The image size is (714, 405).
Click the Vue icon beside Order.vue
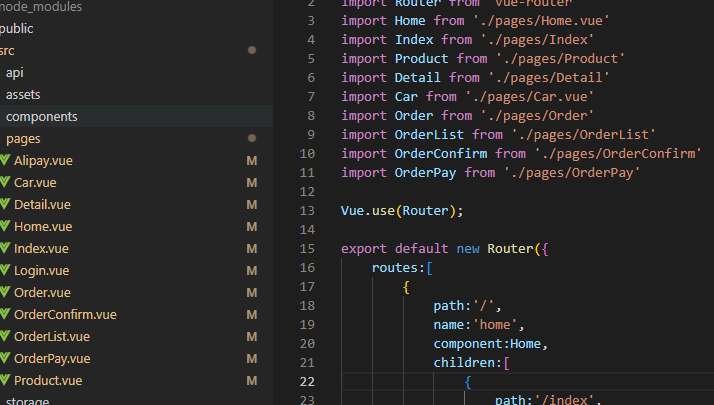point(5,292)
